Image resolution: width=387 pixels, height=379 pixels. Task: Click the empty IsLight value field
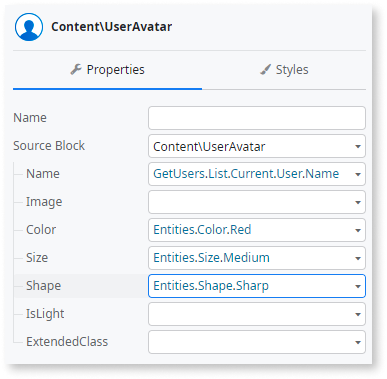[257, 314]
